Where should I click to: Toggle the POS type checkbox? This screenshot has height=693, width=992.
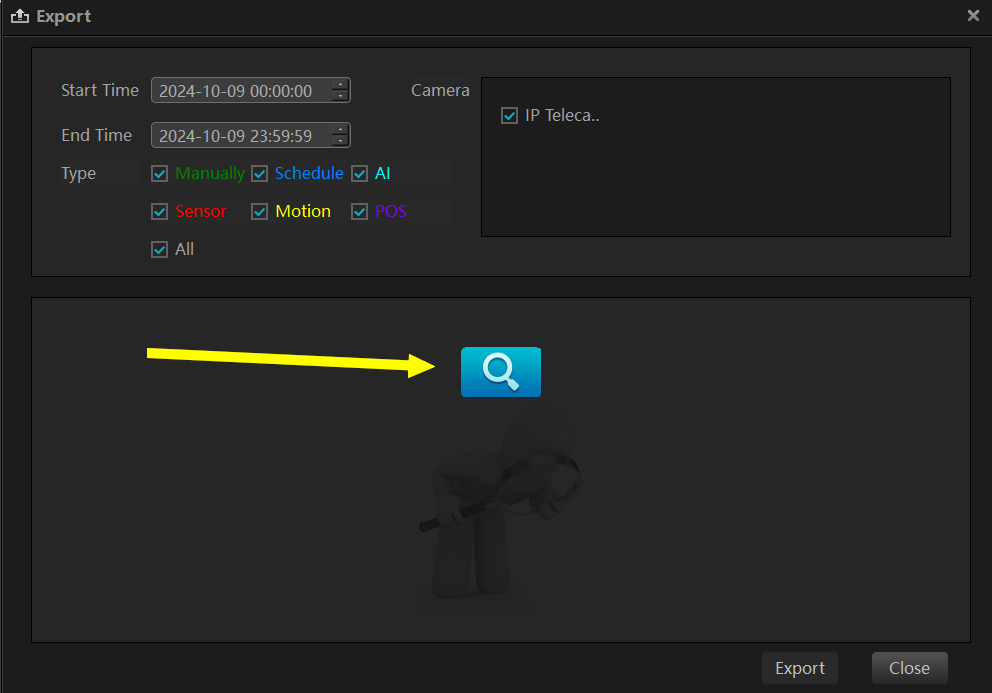pyautogui.click(x=359, y=211)
